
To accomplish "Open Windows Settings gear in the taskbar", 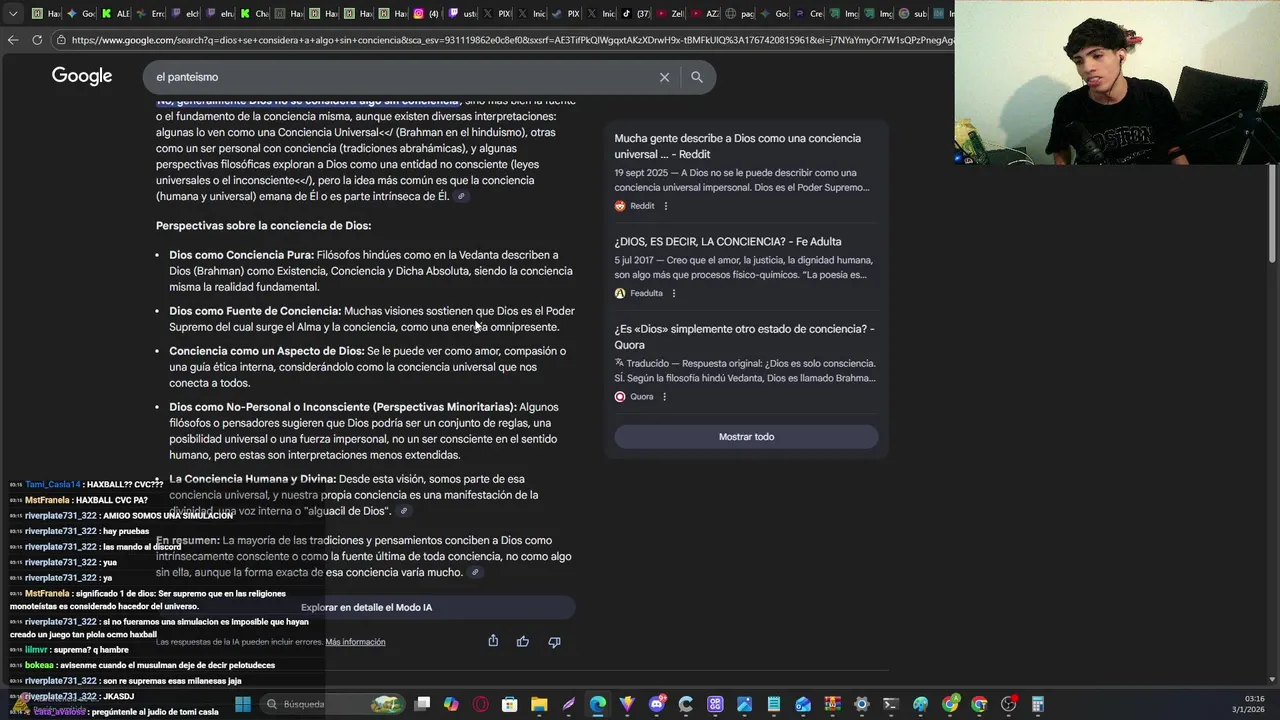I will coord(861,704).
